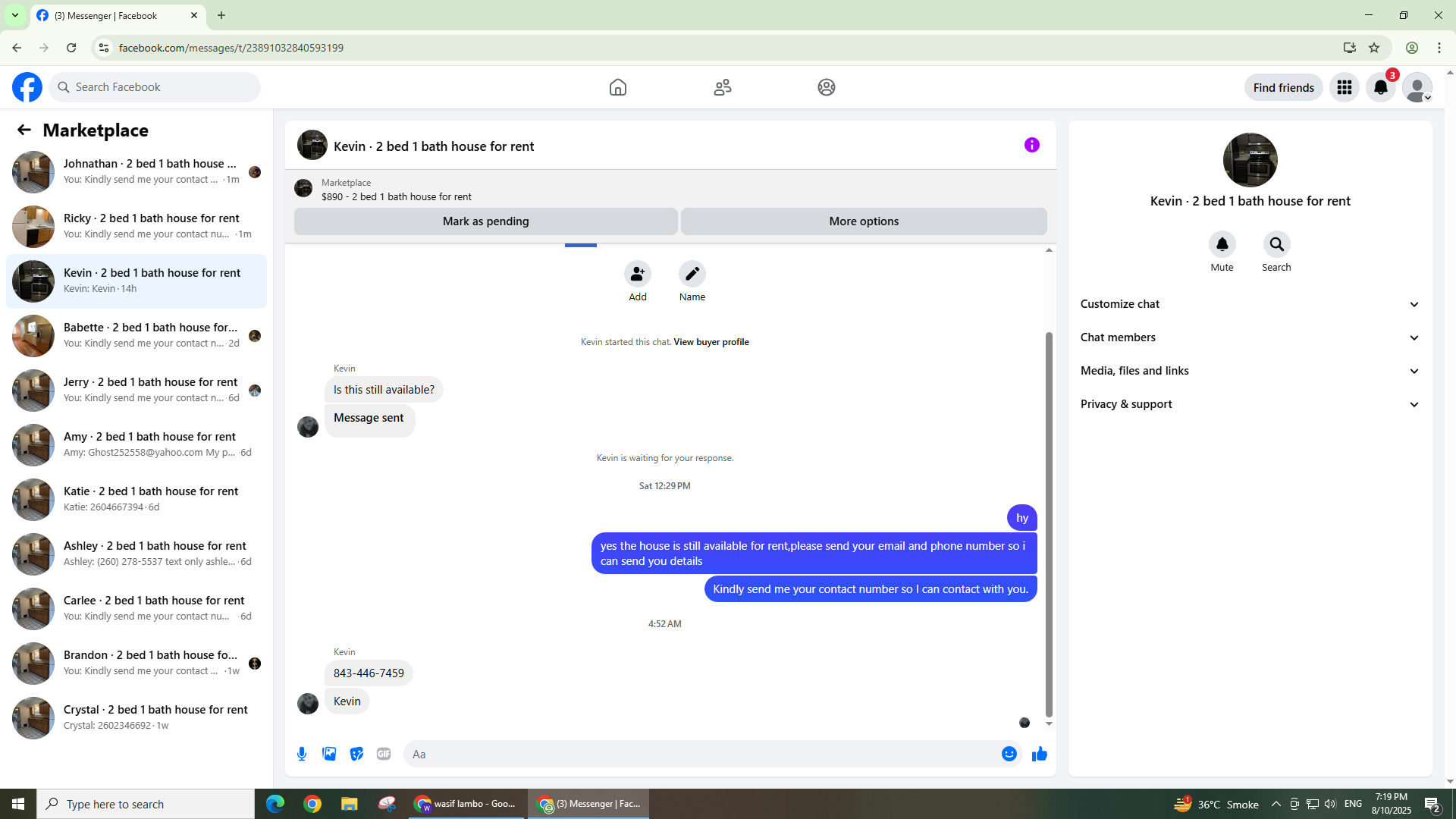This screenshot has height=819, width=1456.
Task: Click the chat conversation scrollbar
Action: click(x=1049, y=523)
